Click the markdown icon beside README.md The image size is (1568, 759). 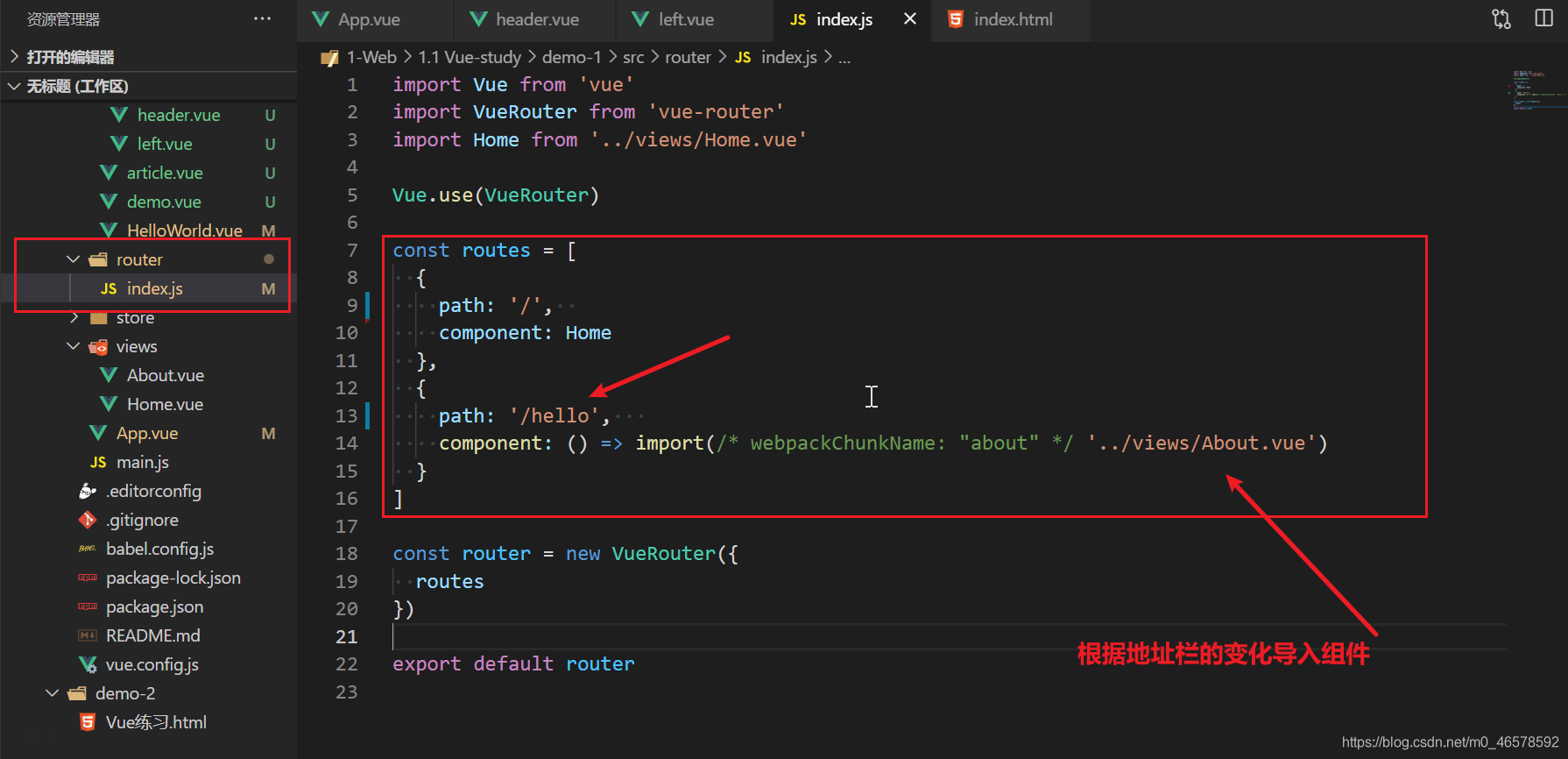click(x=88, y=635)
